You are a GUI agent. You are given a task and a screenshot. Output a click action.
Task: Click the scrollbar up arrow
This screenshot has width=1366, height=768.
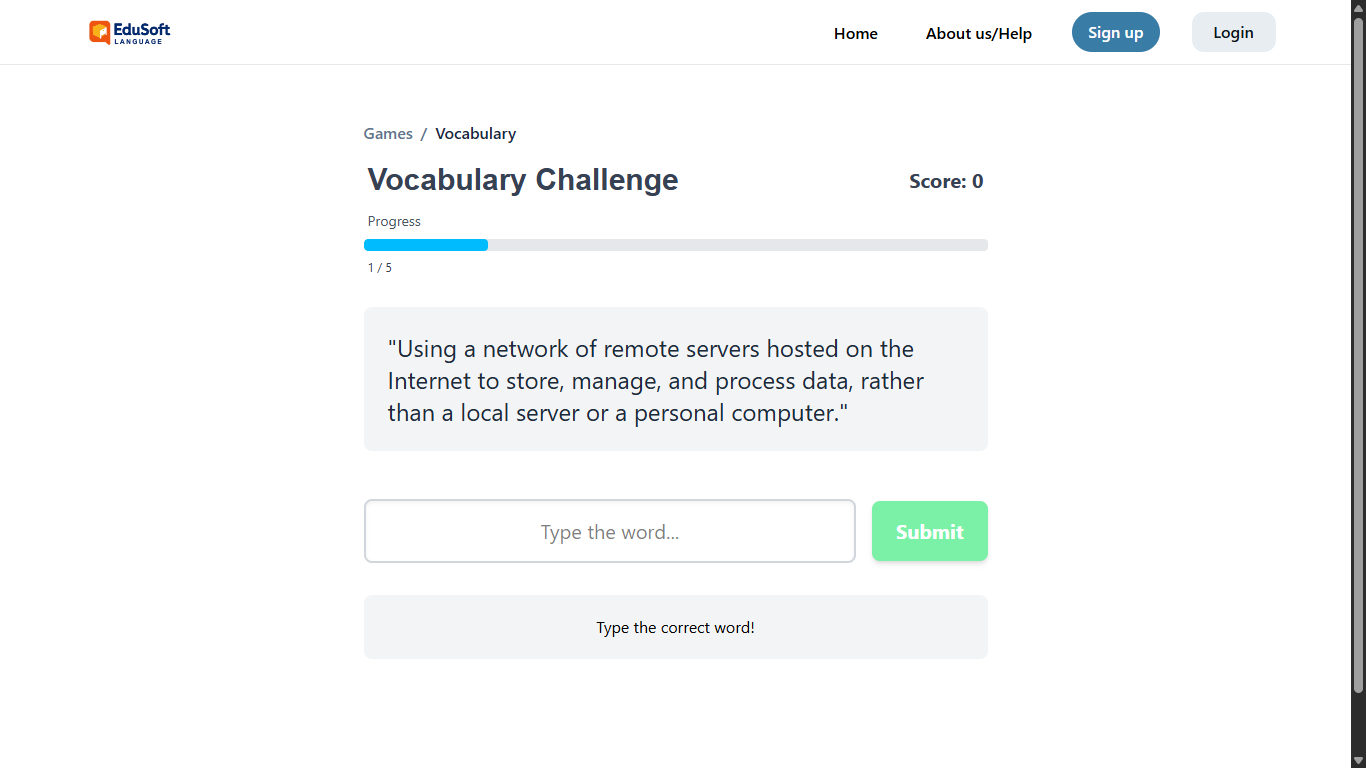[x=1358, y=8]
